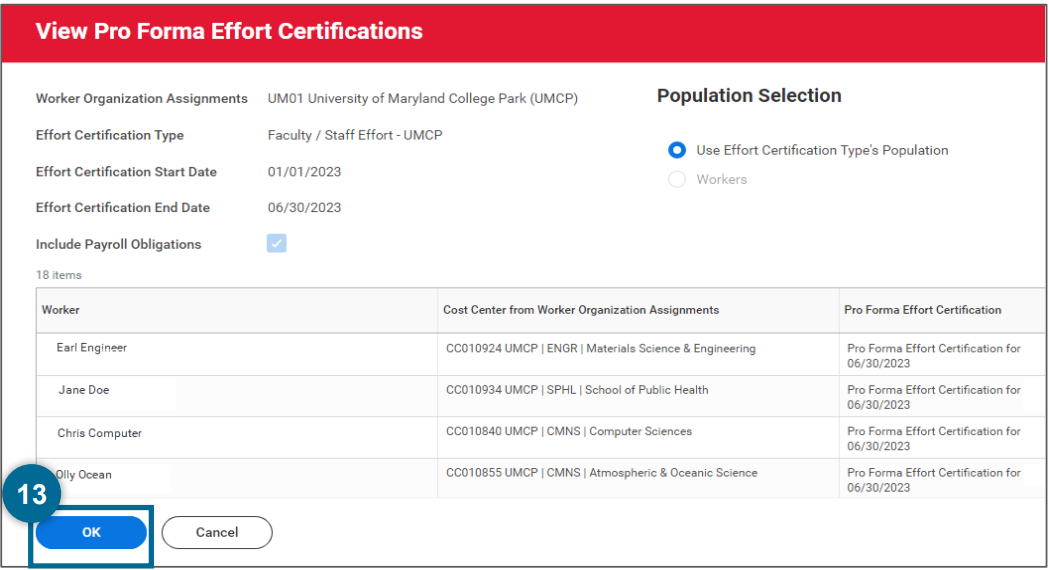Image resolution: width=1049 pixels, height=570 pixels.
Task: Select worker Chris Computer
Action: (x=100, y=433)
